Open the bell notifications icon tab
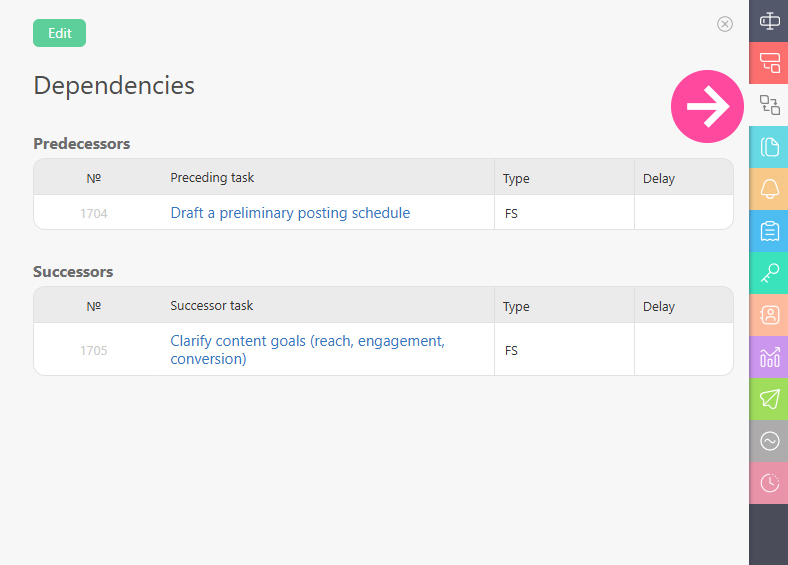The height and width of the screenshot is (565, 788). pos(769,189)
